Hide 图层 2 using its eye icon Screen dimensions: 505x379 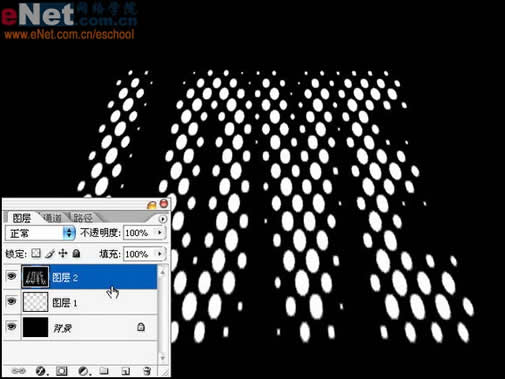12,276
